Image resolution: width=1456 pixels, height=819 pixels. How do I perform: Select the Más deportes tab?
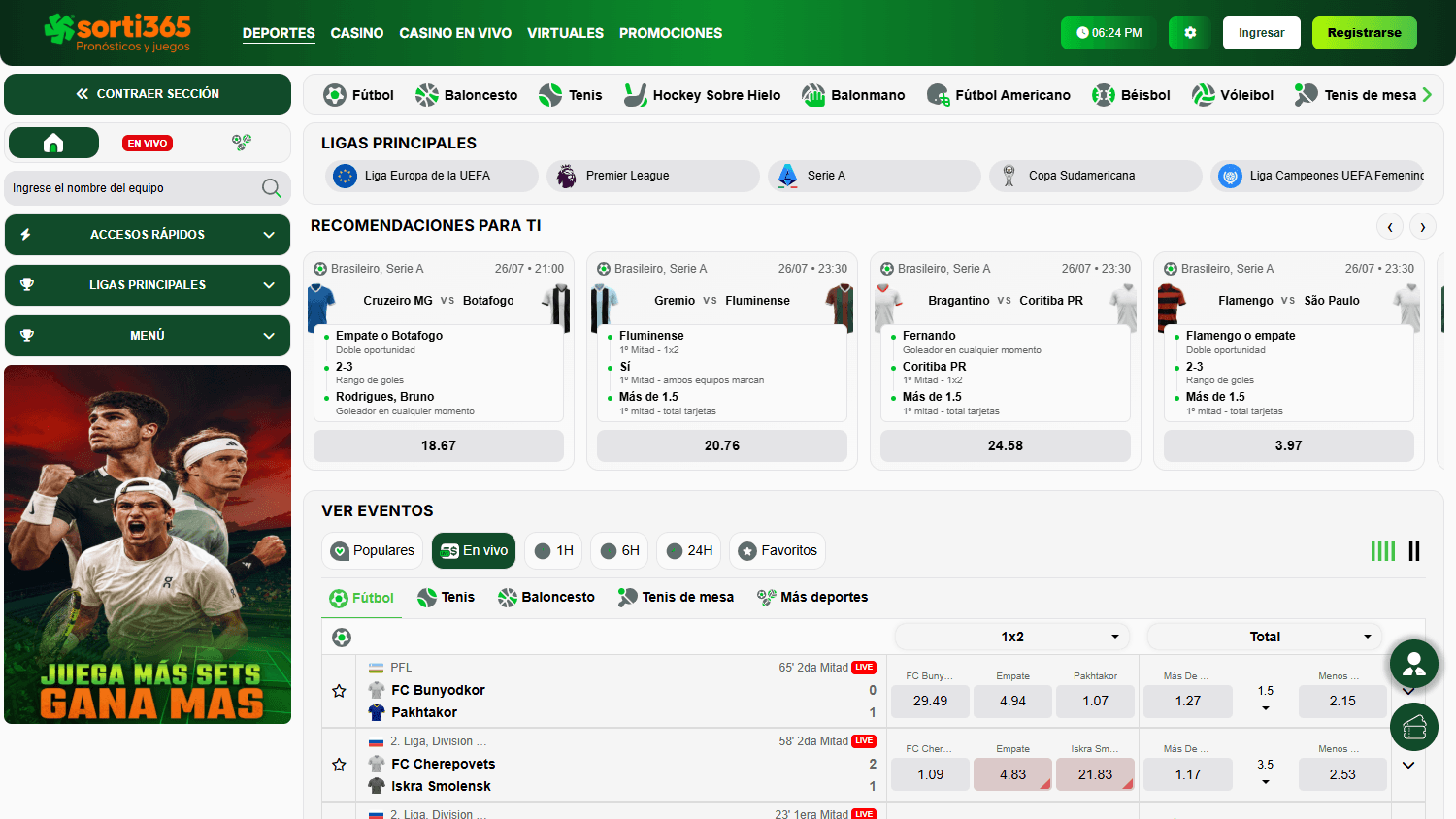click(x=812, y=597)
